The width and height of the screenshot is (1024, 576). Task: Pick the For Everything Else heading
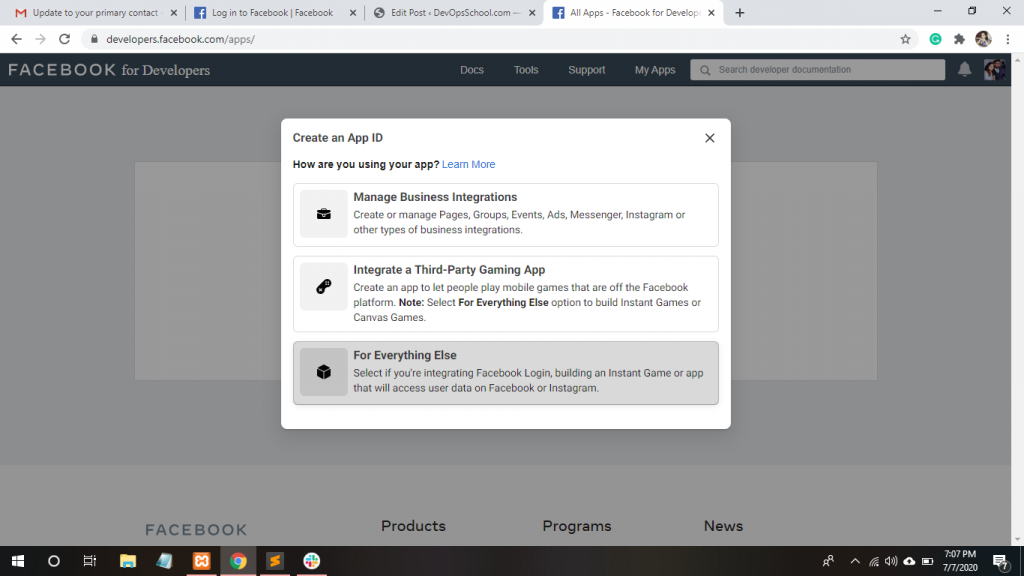(x=405, y=355)
